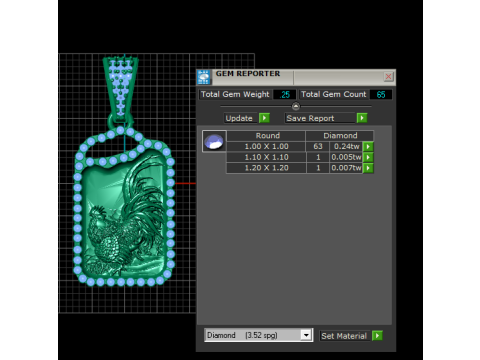Click the Total Gem Weight label
Viewport: 480px width, 360px height.
(x=235, y=94)
